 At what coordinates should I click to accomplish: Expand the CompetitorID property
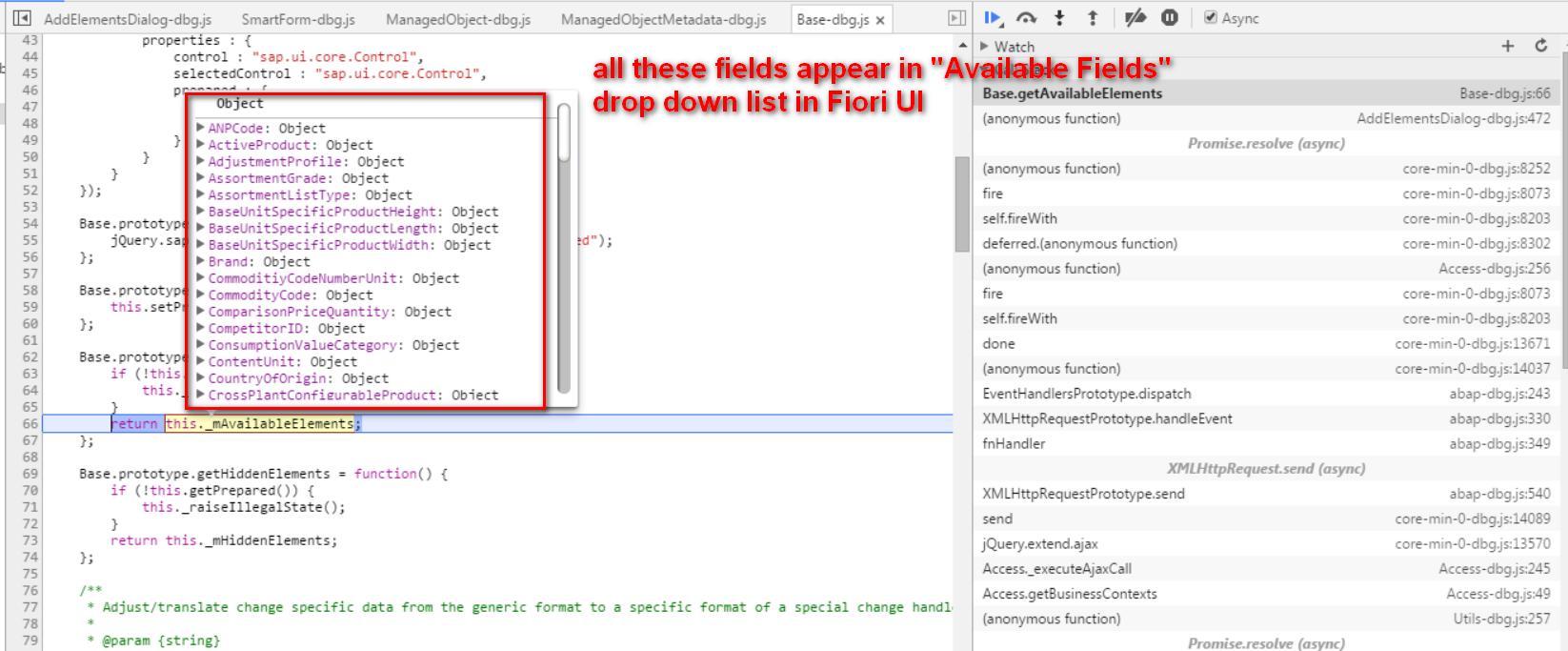tap(200, 328)
